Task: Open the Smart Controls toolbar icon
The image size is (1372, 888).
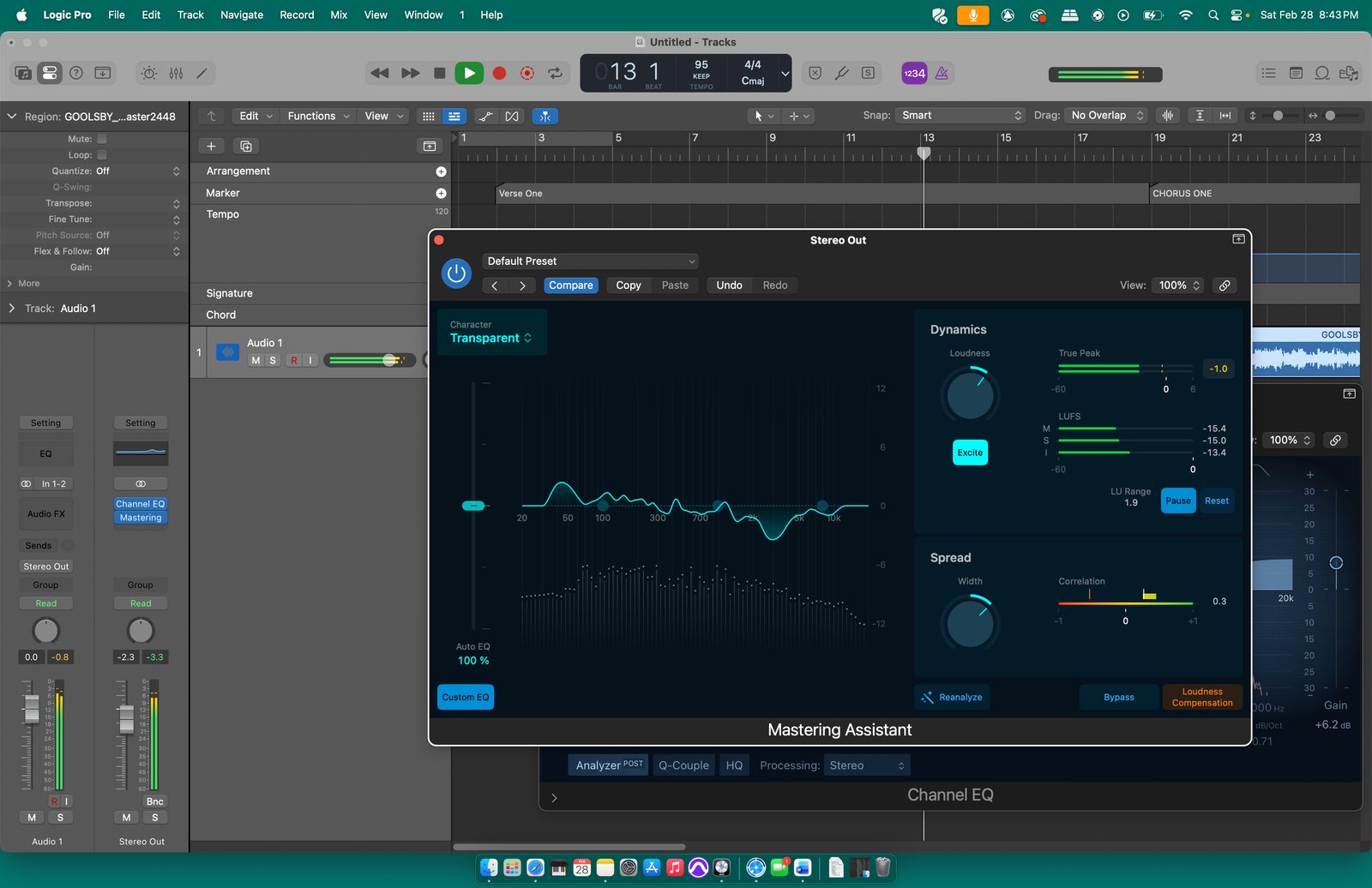Action: point(149,74)
